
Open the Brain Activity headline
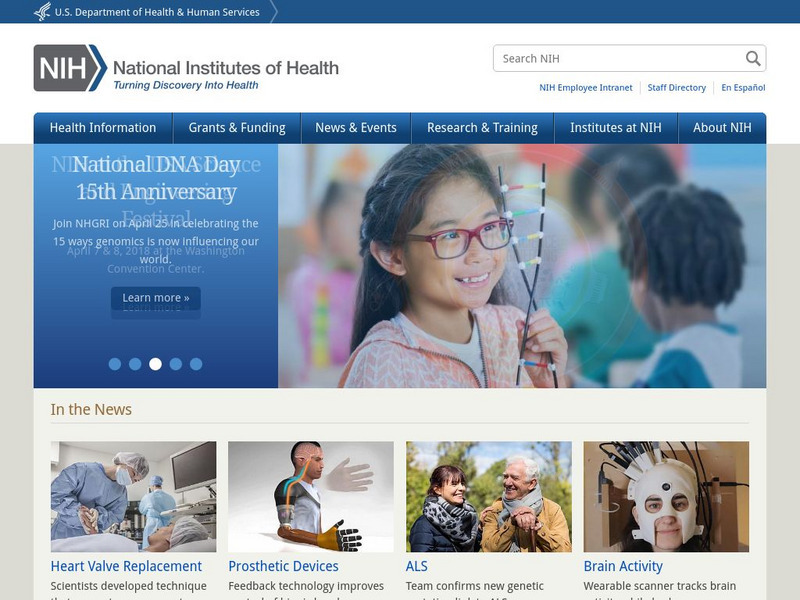pyautogui.click(x=623, y=566)
